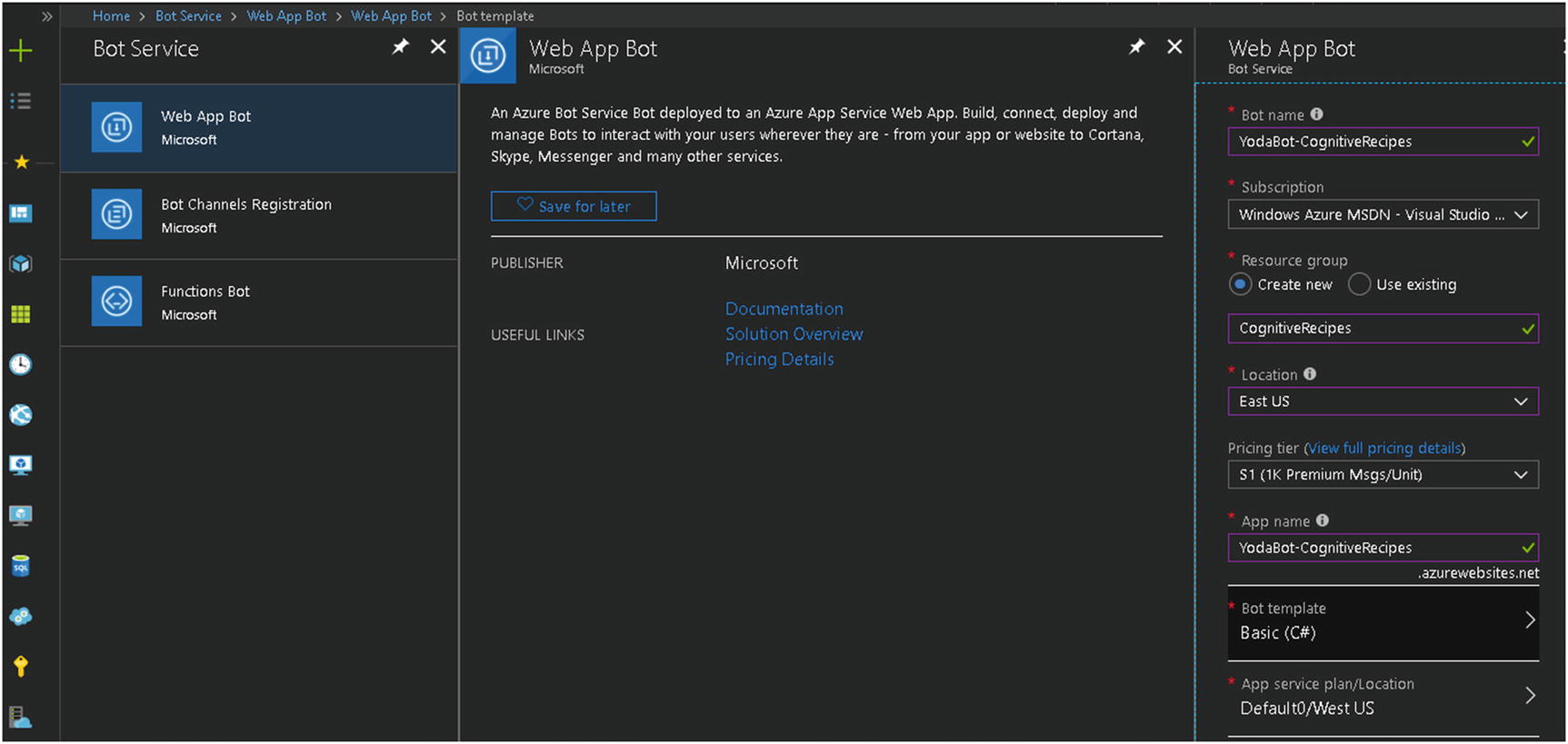
Task: Show App name info tooltip icon
Action: click(1323, 521)
